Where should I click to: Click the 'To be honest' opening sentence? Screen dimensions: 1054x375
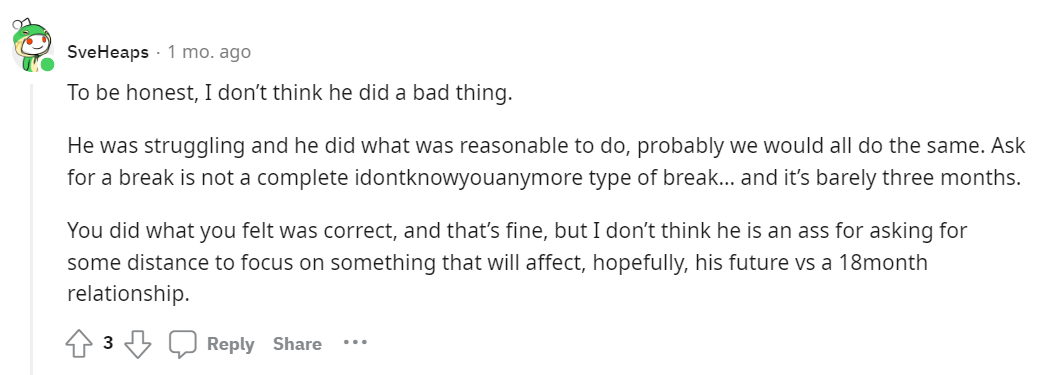tap(290, 93)
